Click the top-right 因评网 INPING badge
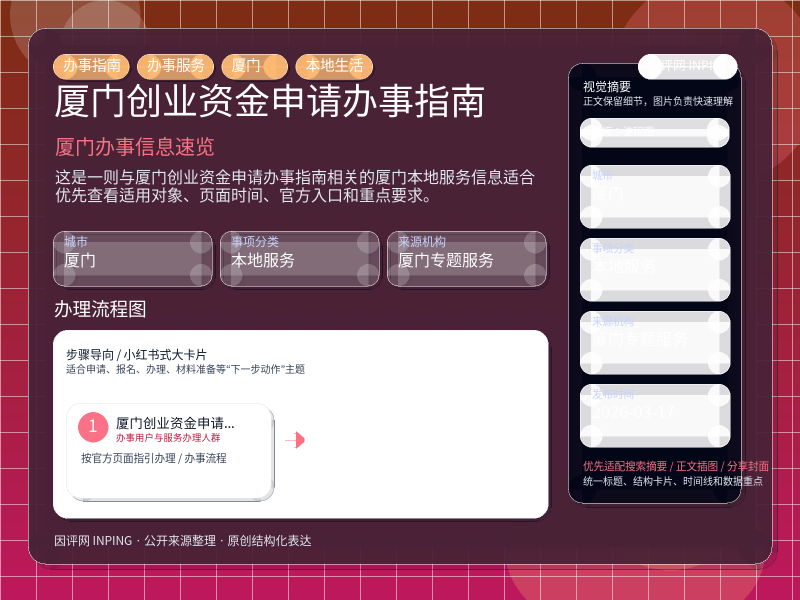Viewport: 800px width, 600px height. click(x=687, y=66)
